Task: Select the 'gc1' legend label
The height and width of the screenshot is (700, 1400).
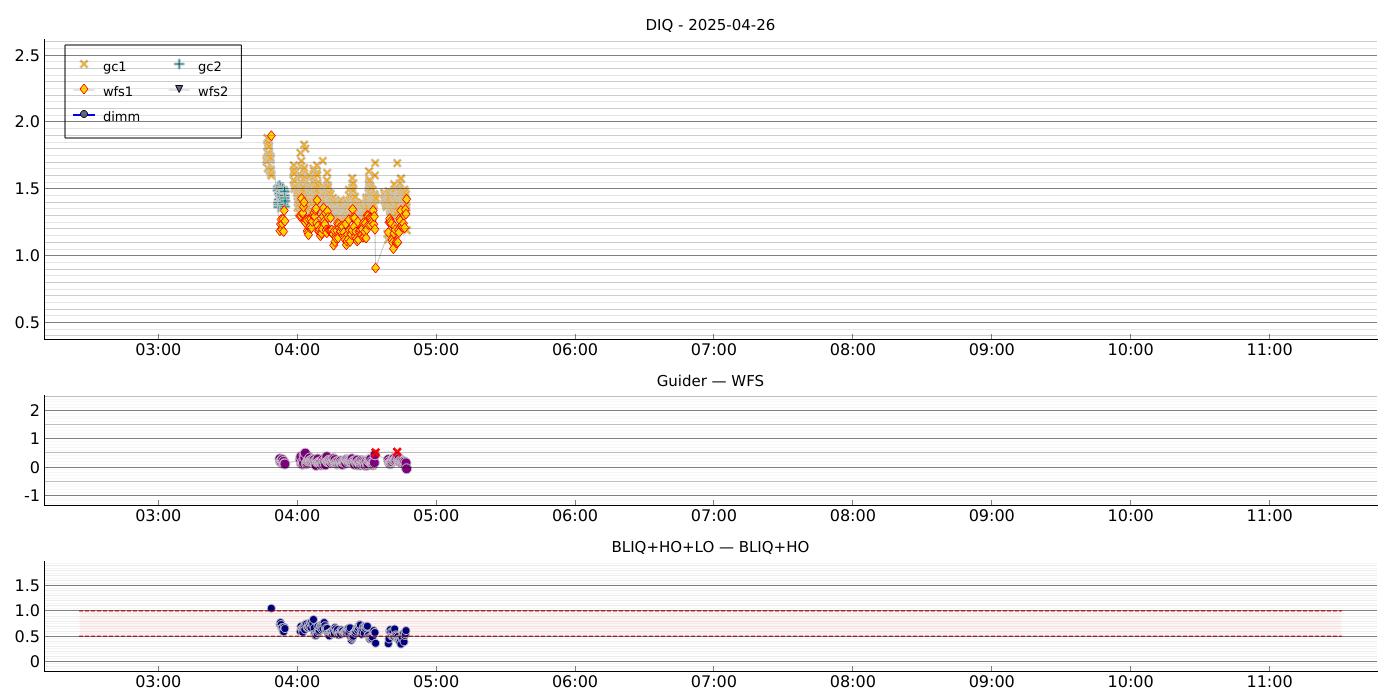Action: pyautogui.click(x=114, y=67)
